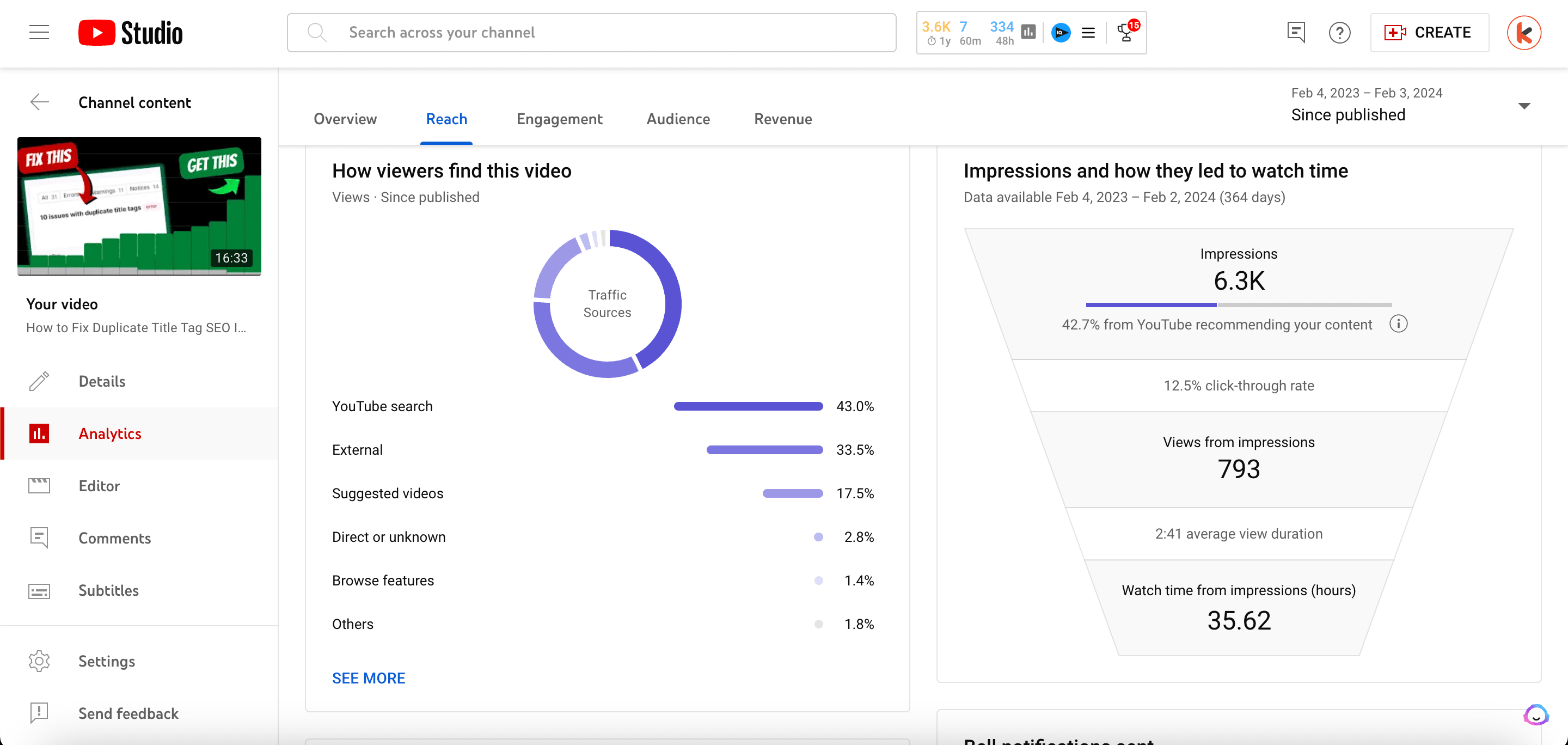This screenshot has width=1568, height=745.
Task: Click the Subtitles icon in sidebar
Action: tap(39, 589)
